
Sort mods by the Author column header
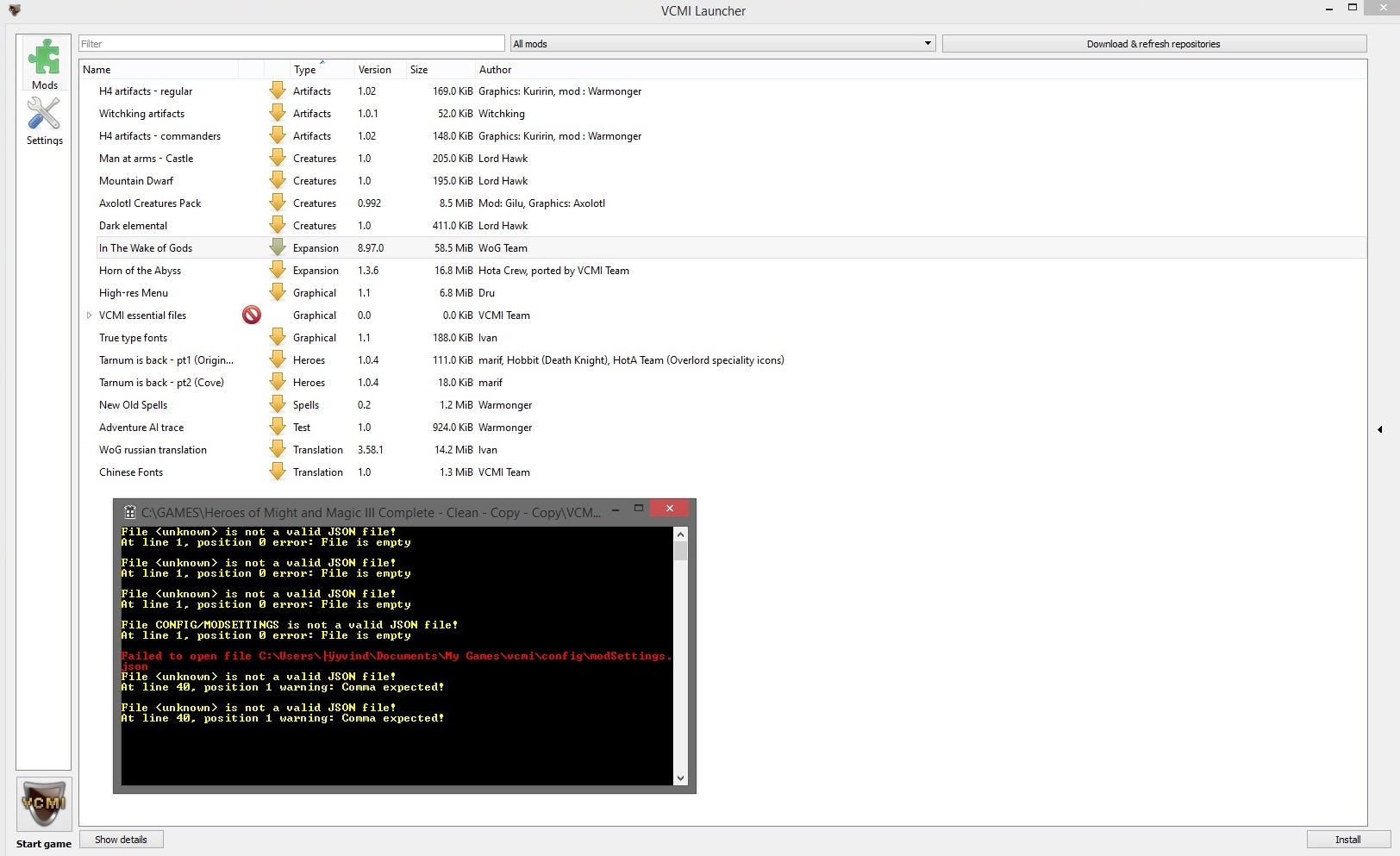point(921,70)
